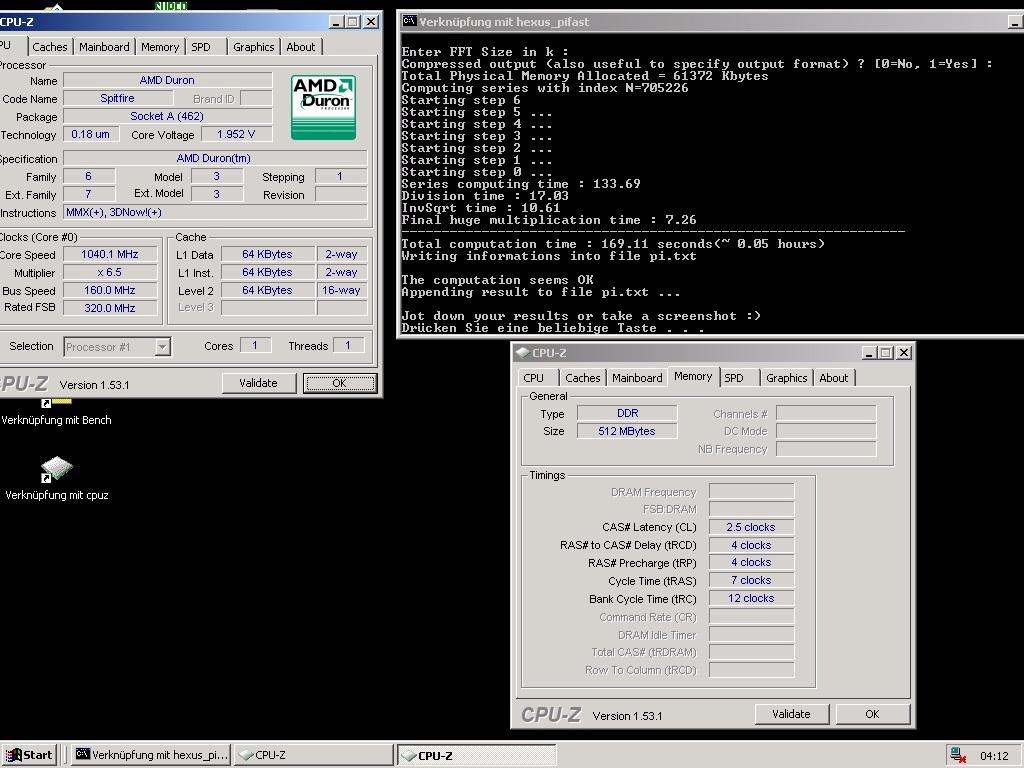The image size is (1024, 768).
Task: Open Caches tab in the CPU window
Action: [50, 47]
